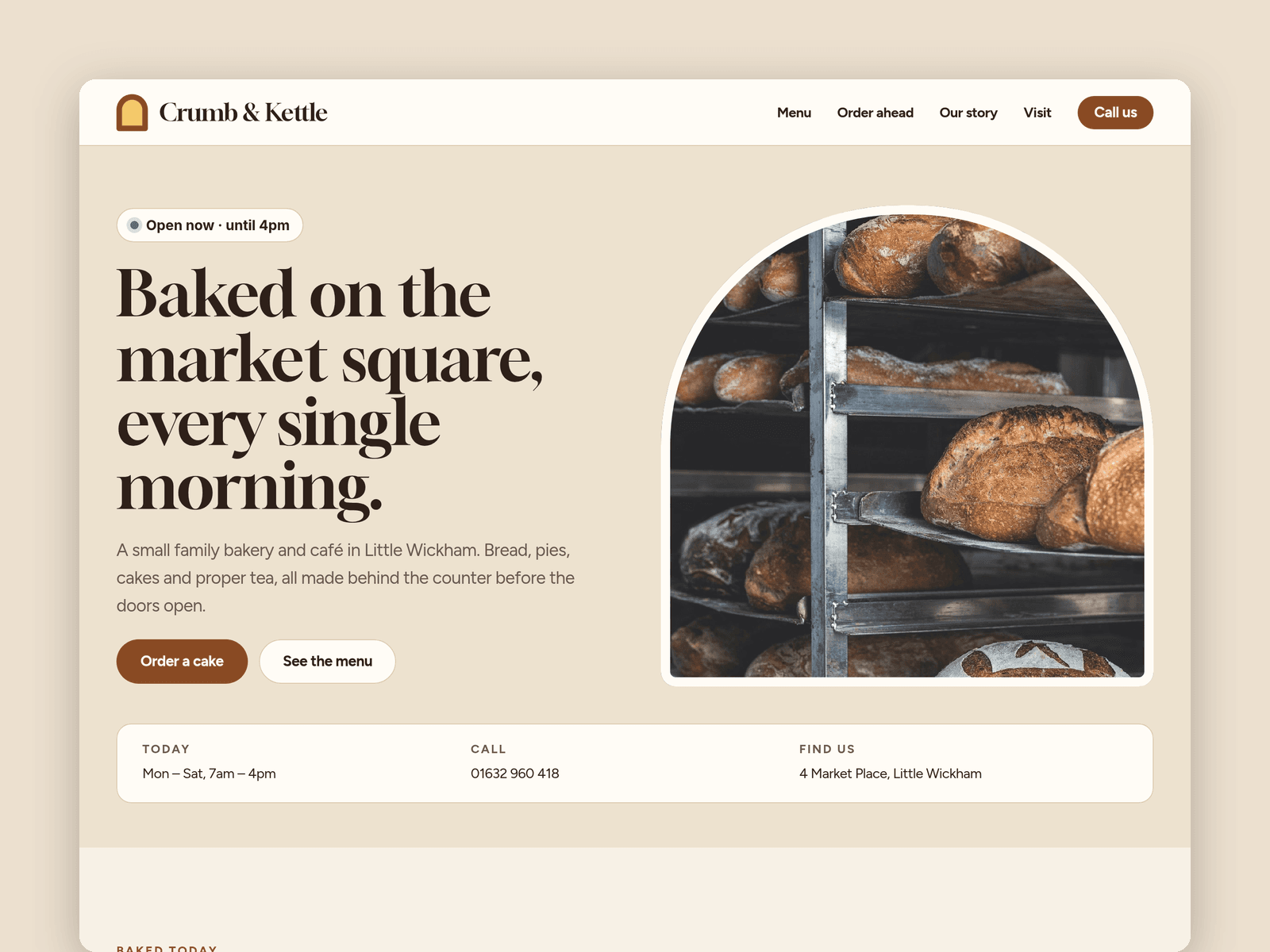Image resolution: width=1270 pixels, height=952 pixels.
Task: Click the Mon – Sat opening hours text
Action: click(210, 773)
